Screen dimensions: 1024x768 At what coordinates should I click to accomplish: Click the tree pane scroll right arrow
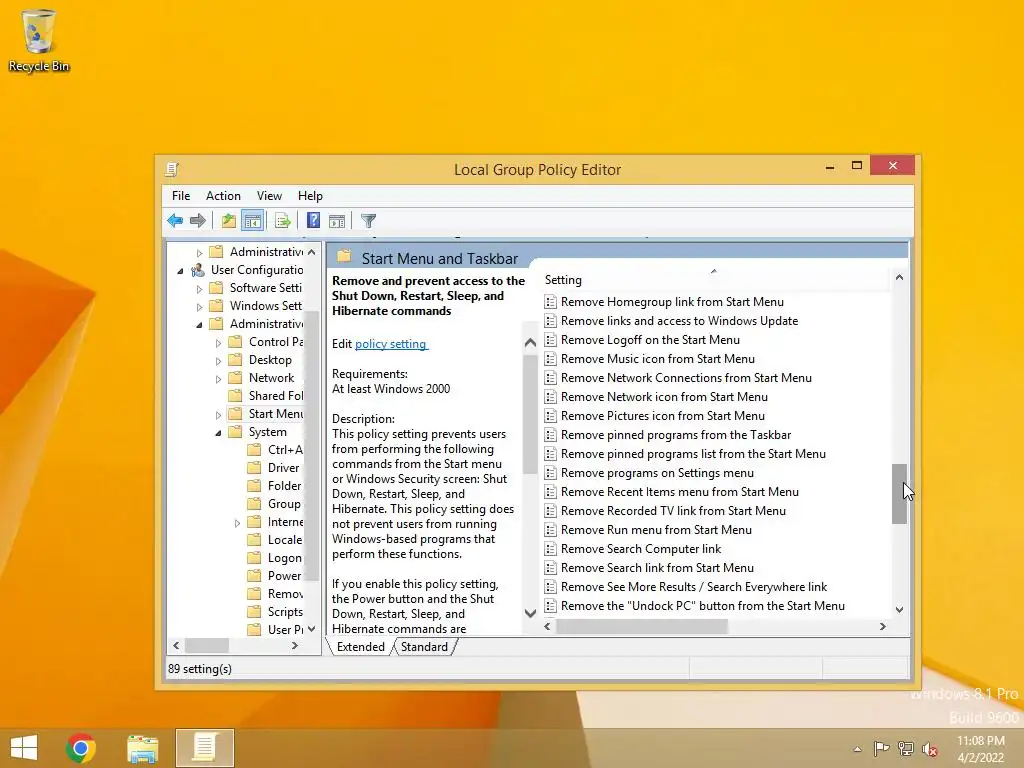point(295,645)
